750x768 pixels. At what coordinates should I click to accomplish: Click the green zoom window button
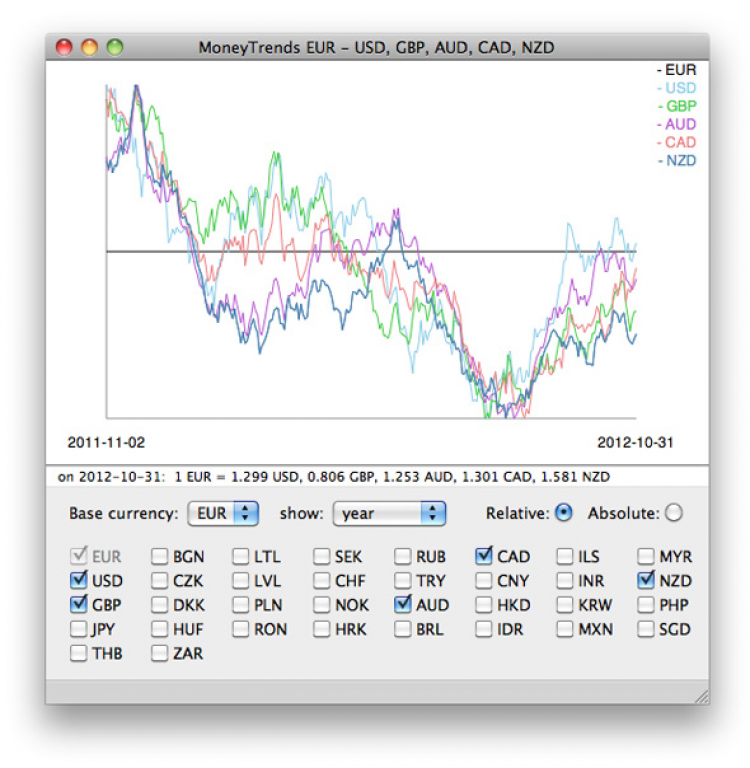(115, 47)
